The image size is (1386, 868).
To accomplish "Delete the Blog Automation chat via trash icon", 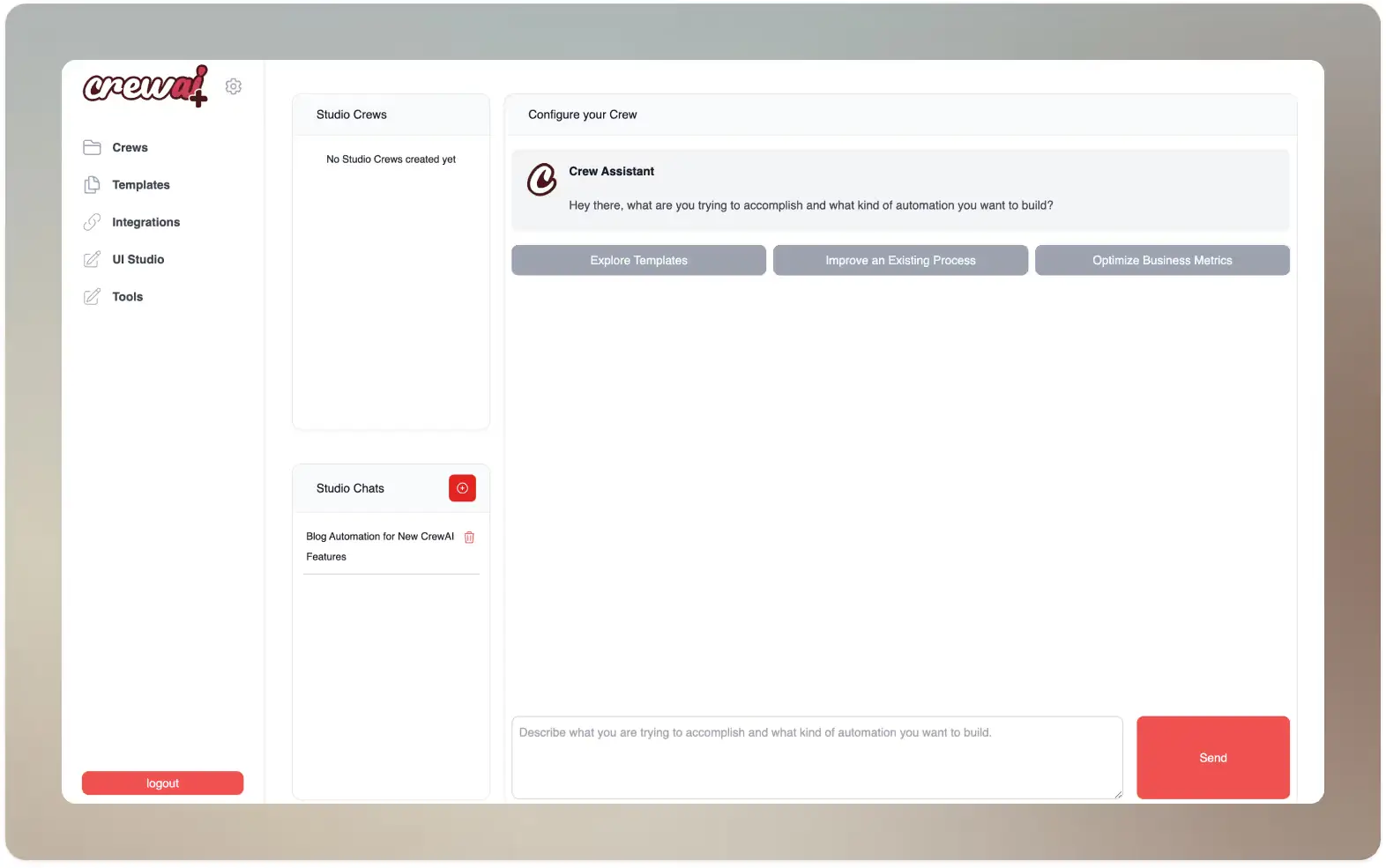I will pyautogui.click(x=469, y=538).
